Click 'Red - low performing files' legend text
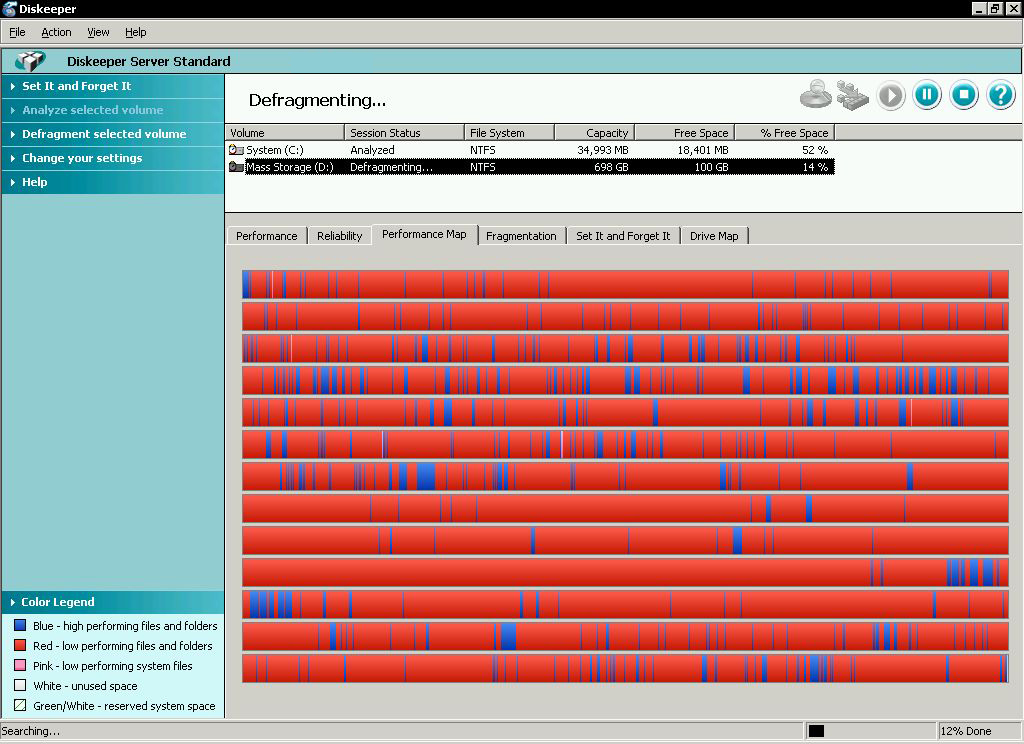 123,646
